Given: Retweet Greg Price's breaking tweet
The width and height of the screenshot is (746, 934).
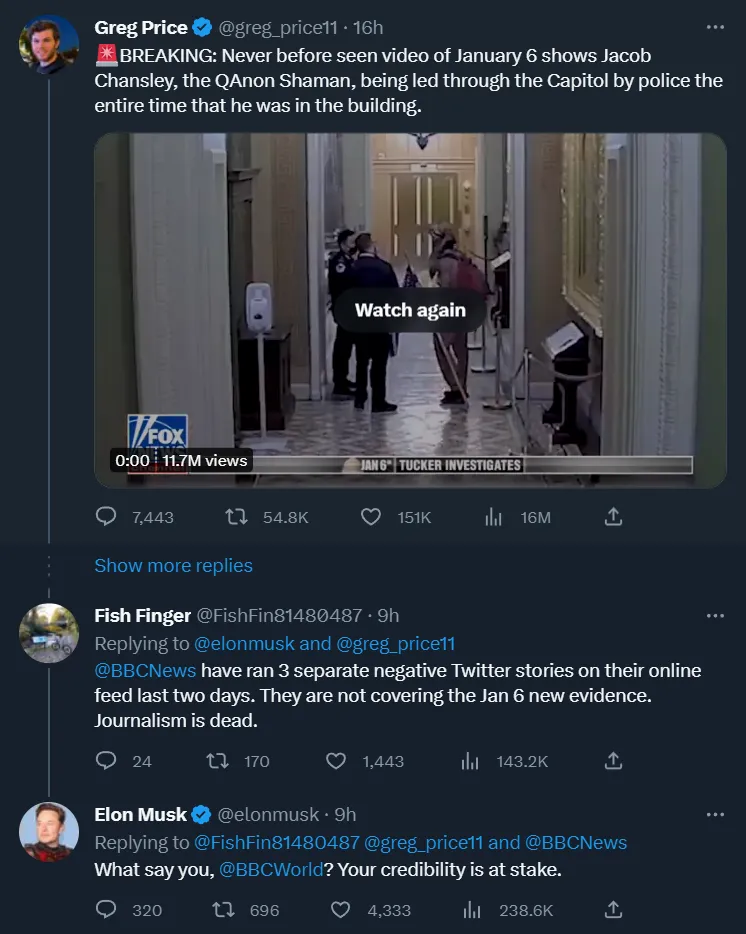Looking at the screenshot, I should coord(237,517).
